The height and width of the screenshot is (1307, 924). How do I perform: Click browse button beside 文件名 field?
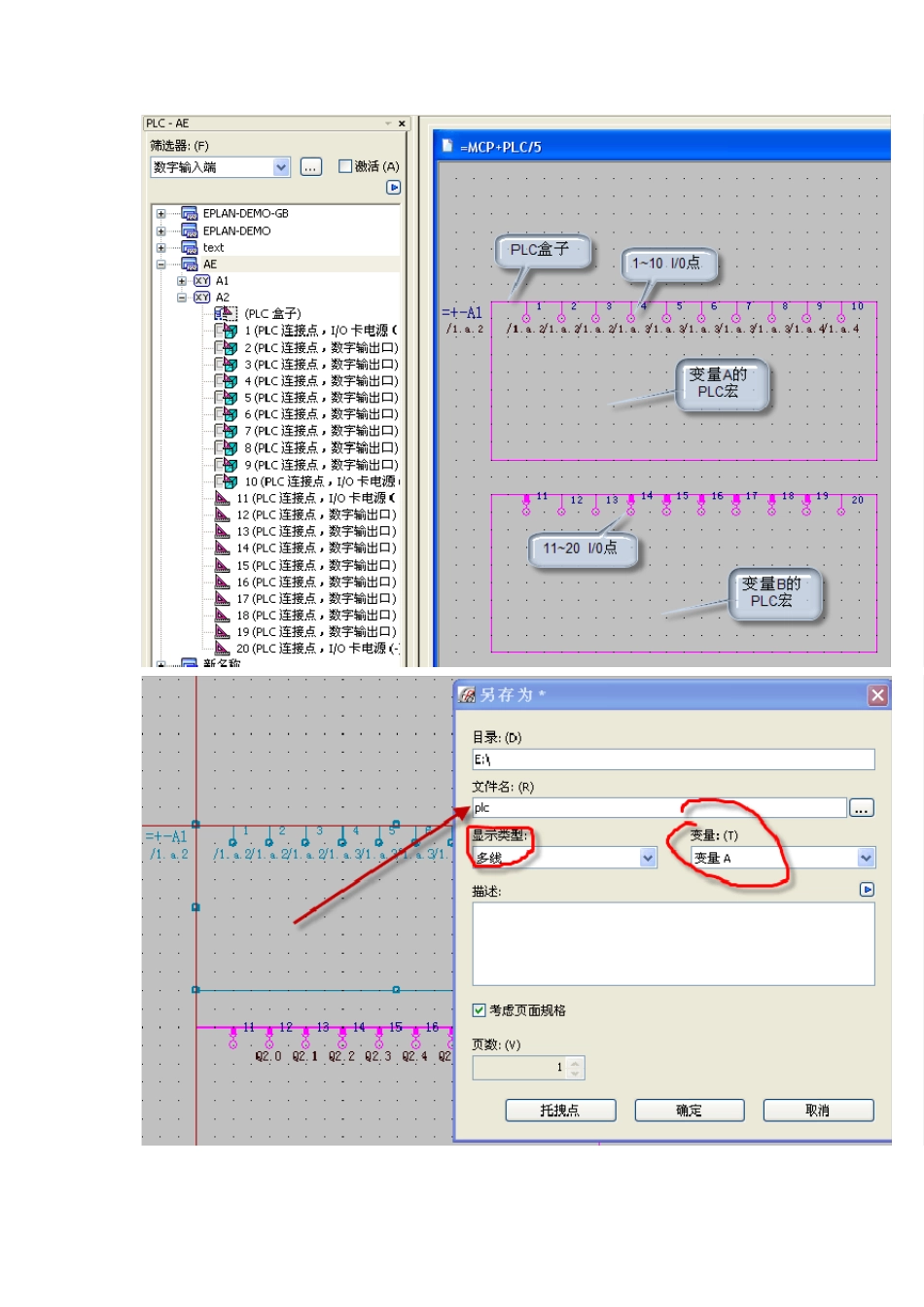click(x=862, y=808)
